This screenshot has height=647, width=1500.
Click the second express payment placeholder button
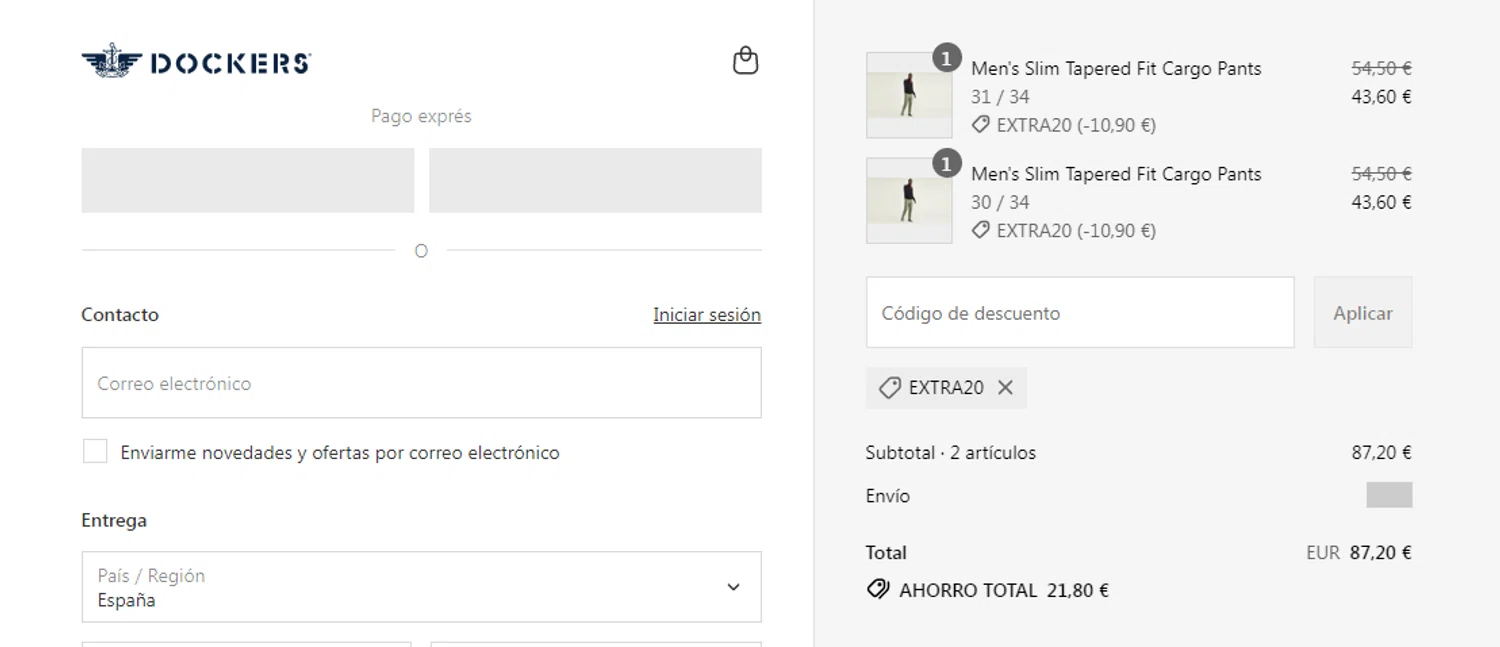(595, 180)
